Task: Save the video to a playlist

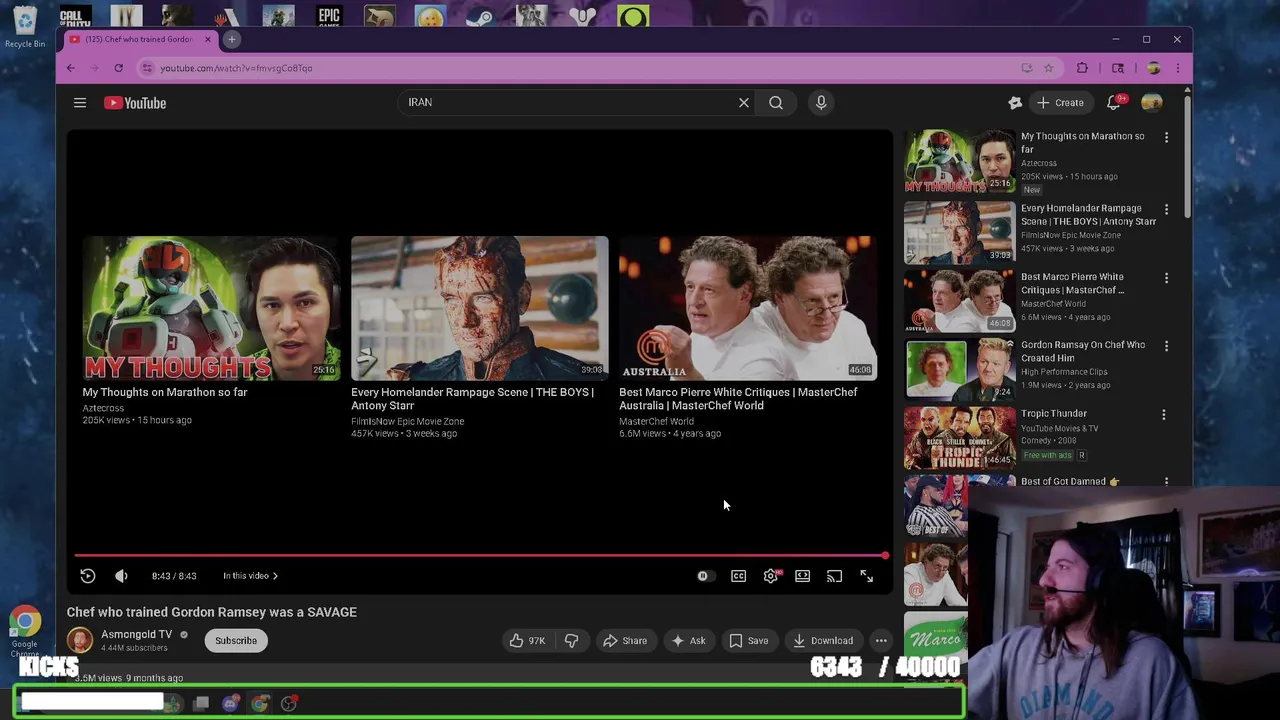Action: tap(748, 641)
